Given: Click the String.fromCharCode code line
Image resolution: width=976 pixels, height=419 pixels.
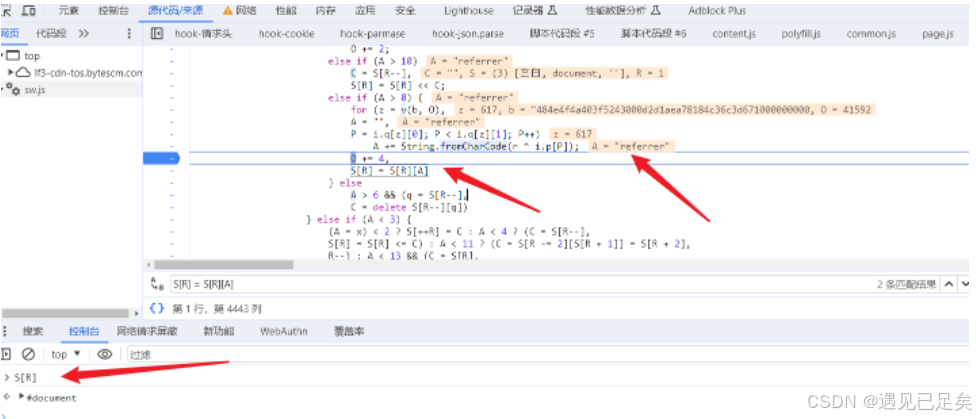Looking at the screenshot, I should point(475,146).
